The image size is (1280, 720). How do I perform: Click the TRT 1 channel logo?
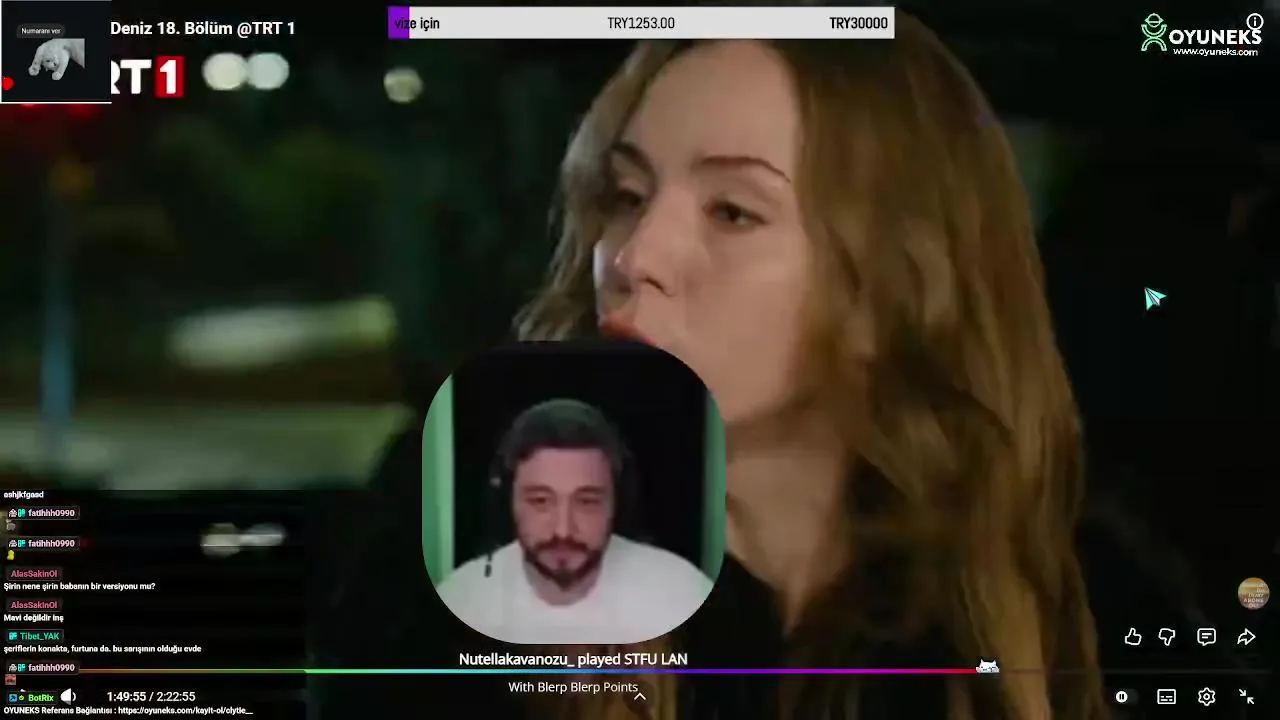(x=148, y=77)
